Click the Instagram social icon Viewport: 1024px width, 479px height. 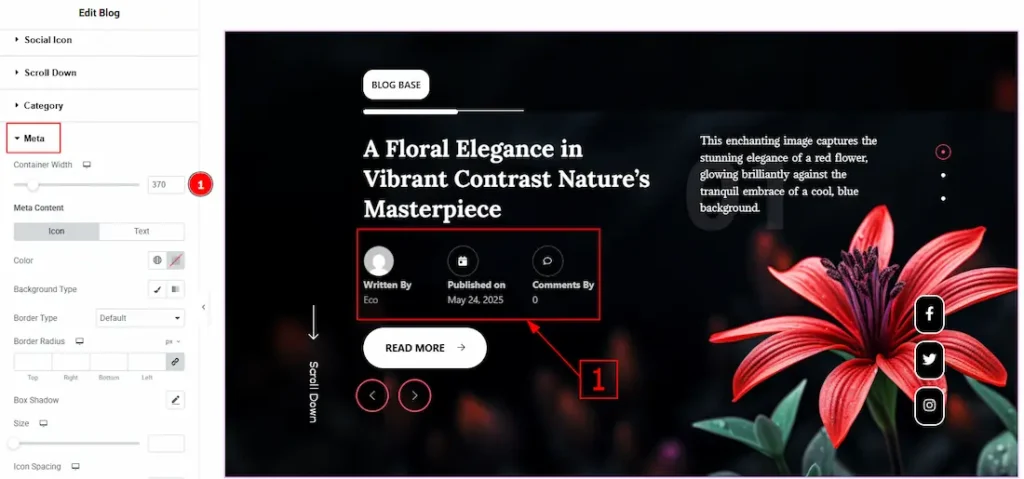point(929,405)
